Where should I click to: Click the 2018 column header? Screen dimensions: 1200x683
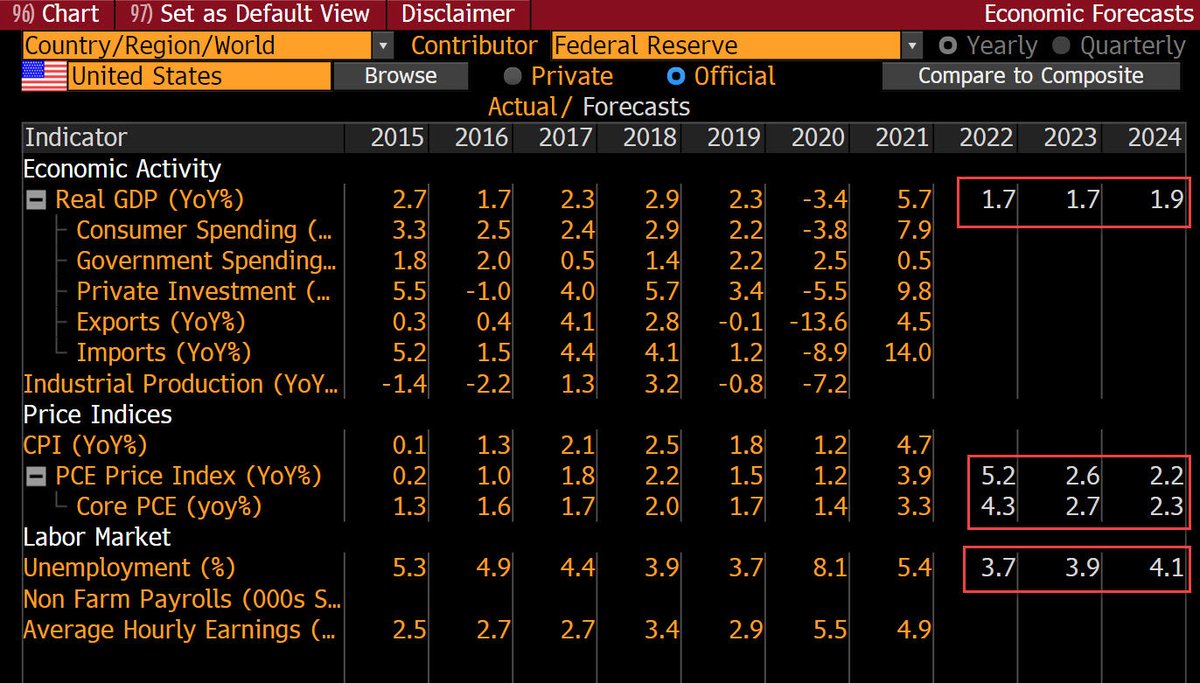pyautogui.click(x=649, y=138)
